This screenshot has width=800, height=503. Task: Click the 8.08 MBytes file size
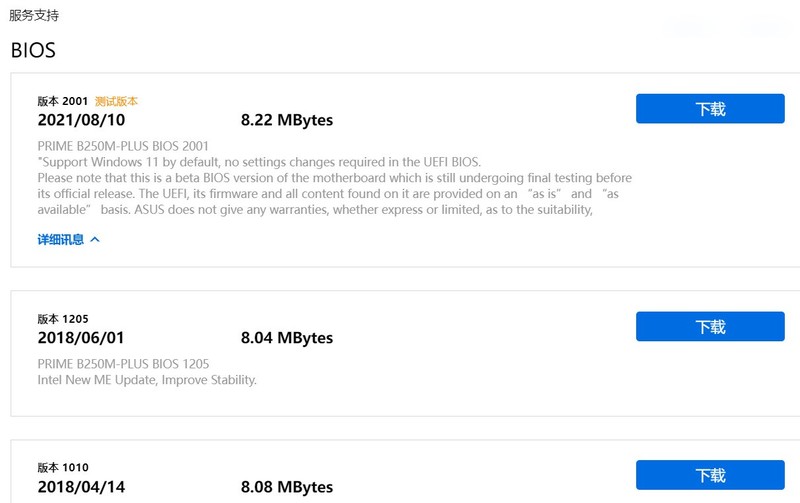coord(287,487)
